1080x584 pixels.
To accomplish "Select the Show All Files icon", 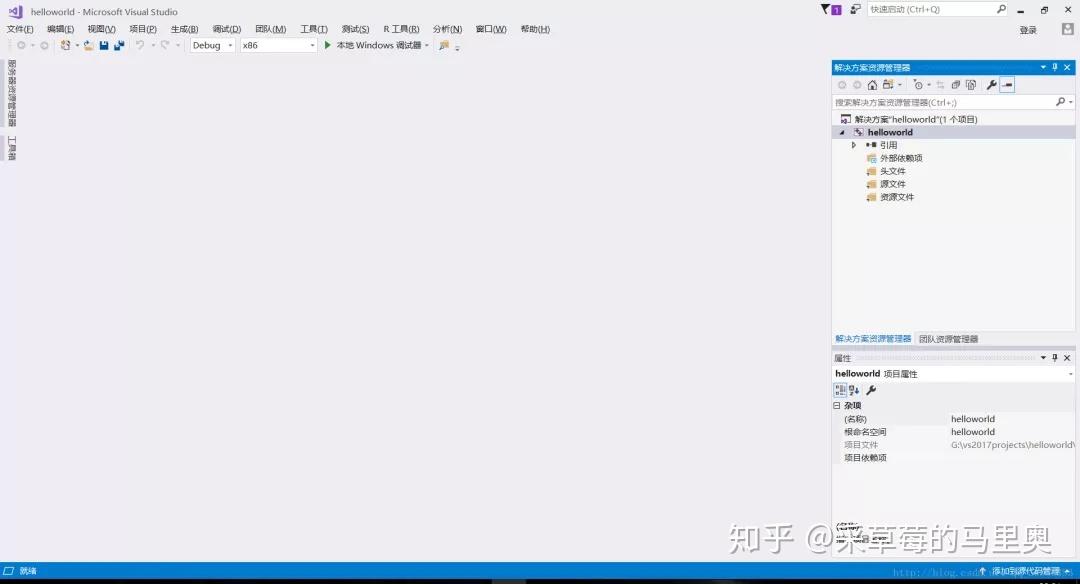I will (956, 85).
